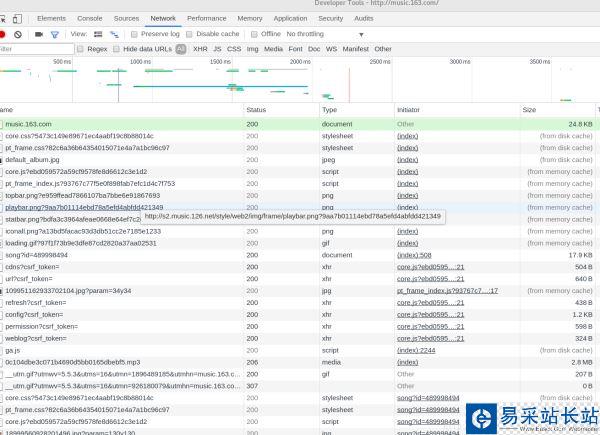The width and height of the screenshot is (600, 435).
Task: Open the Audits tab
Action: click(x=364, y=18)
